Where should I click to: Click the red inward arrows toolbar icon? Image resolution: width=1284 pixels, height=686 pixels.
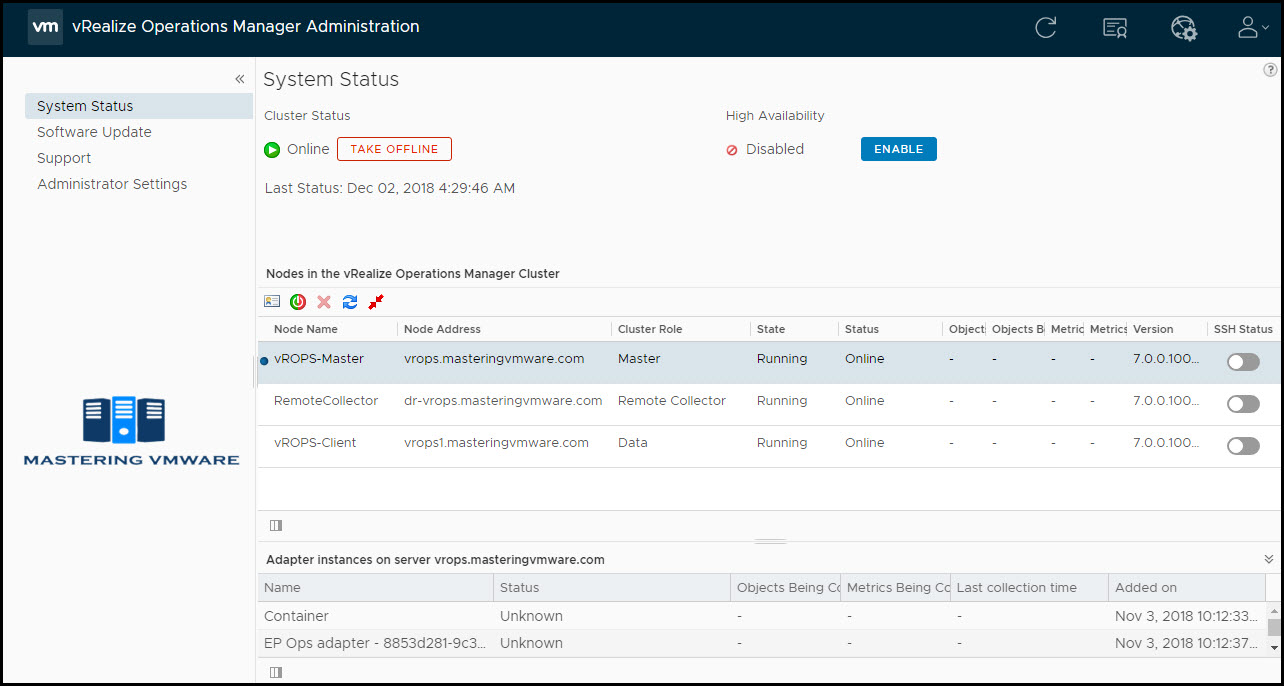[376, 302]
